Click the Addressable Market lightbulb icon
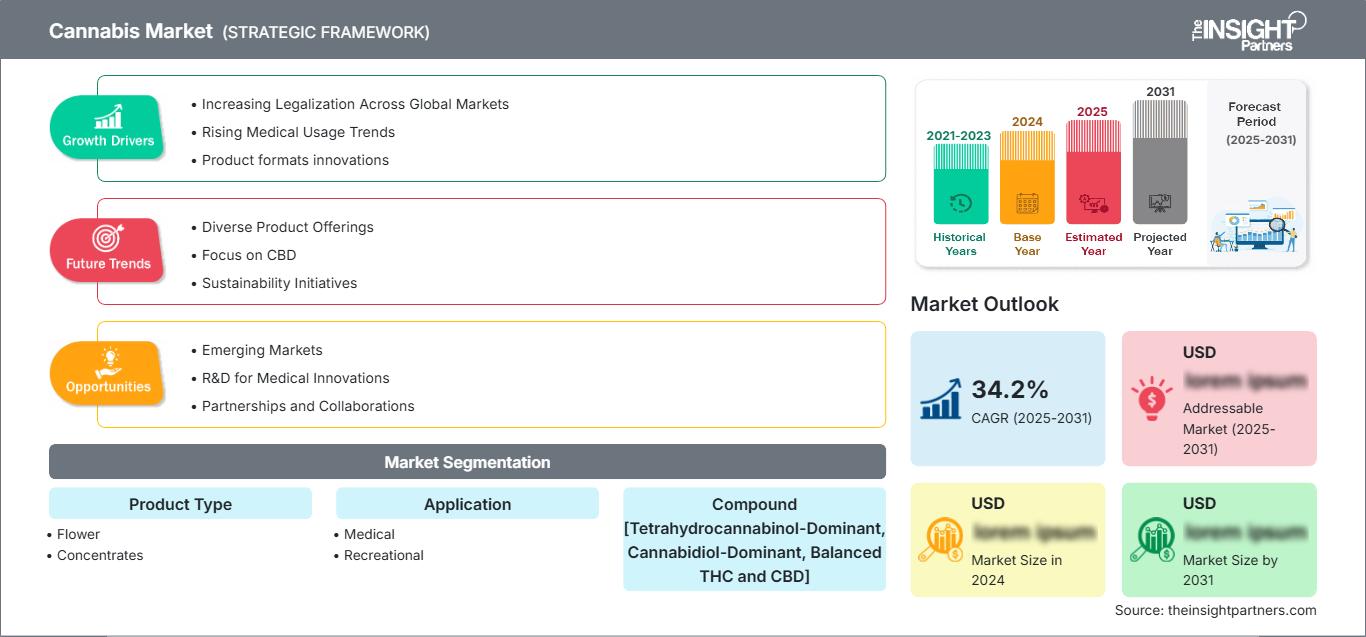Screen dimensions: 1366x637 (x=1152, y=398)
